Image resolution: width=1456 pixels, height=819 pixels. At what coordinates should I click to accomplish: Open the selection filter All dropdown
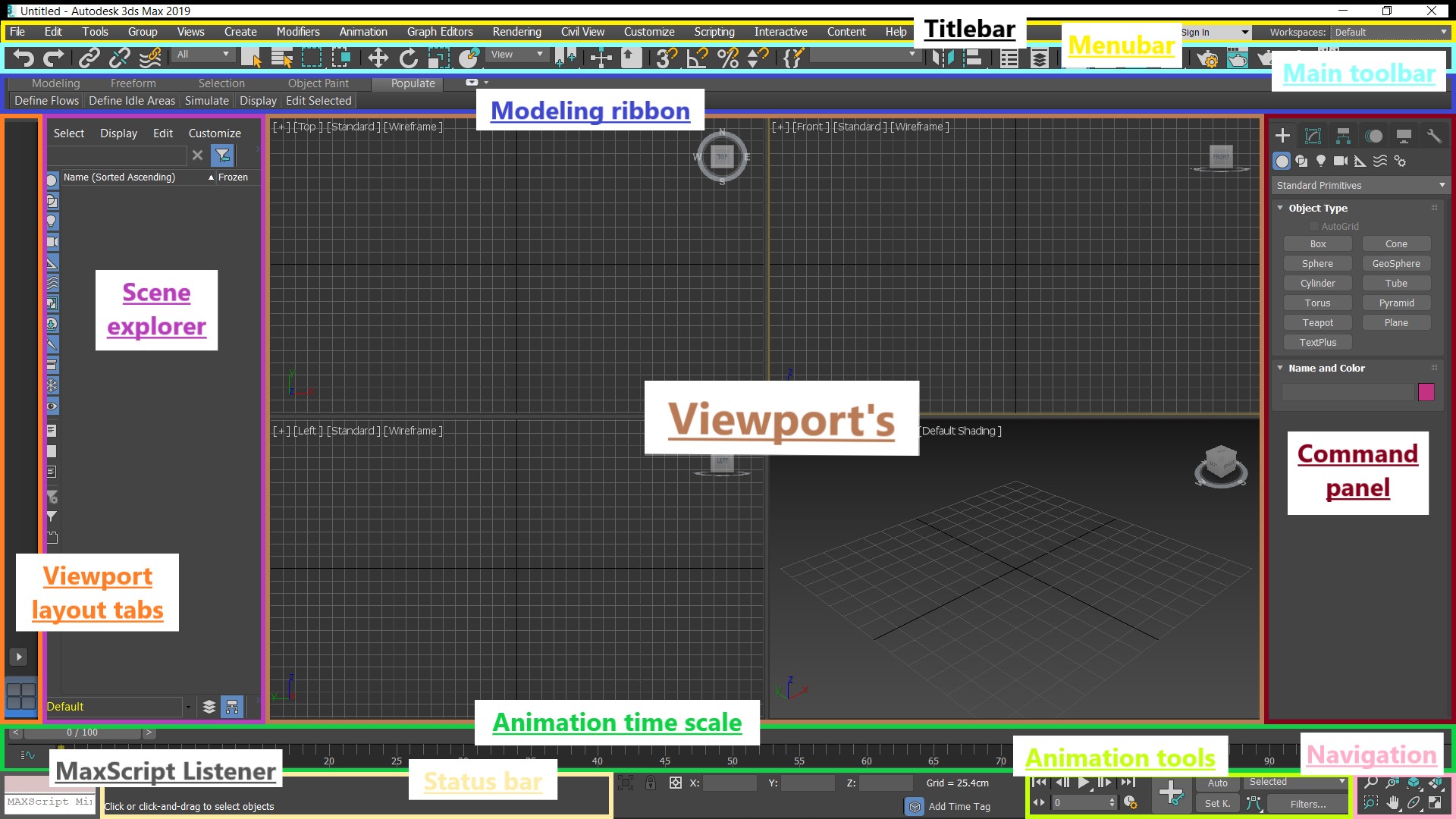(202, 55)
